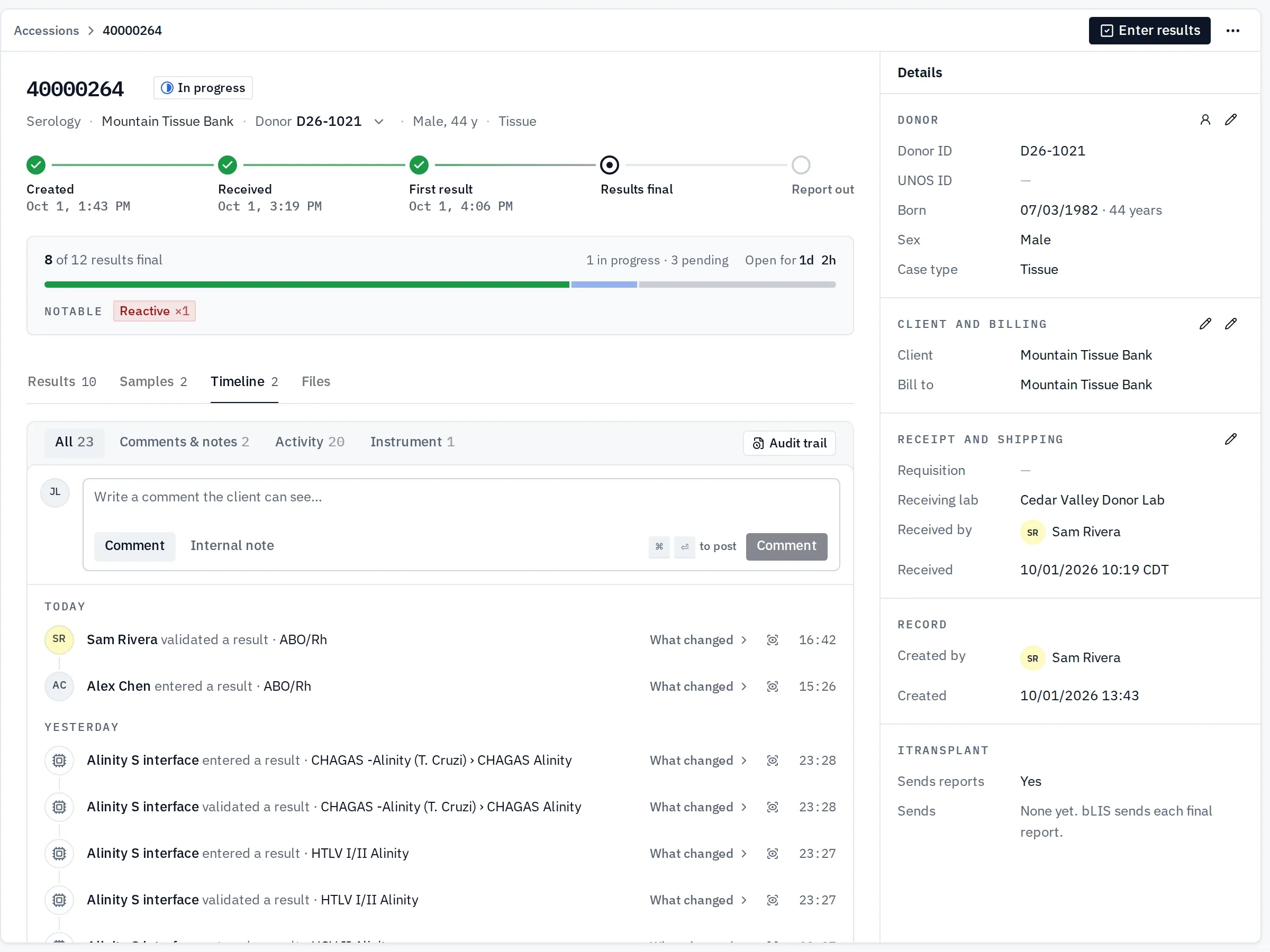
Task: Select the Comment mode toggle in composer
Action: (x=134, y=546)
